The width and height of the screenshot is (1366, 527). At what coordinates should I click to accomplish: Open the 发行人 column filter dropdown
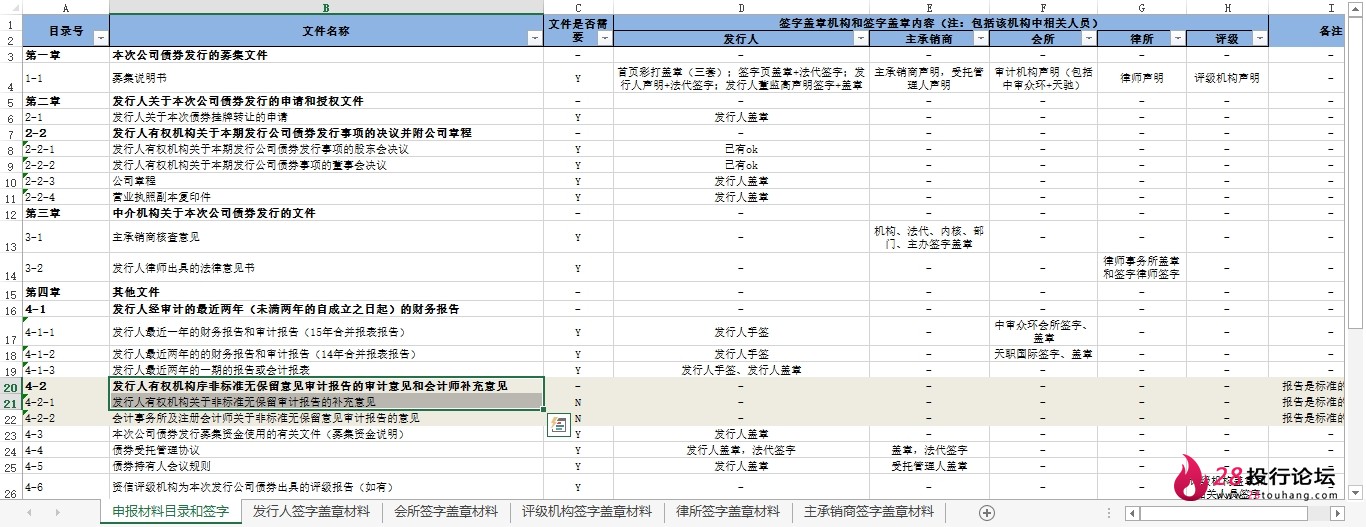tap(860, 38)
